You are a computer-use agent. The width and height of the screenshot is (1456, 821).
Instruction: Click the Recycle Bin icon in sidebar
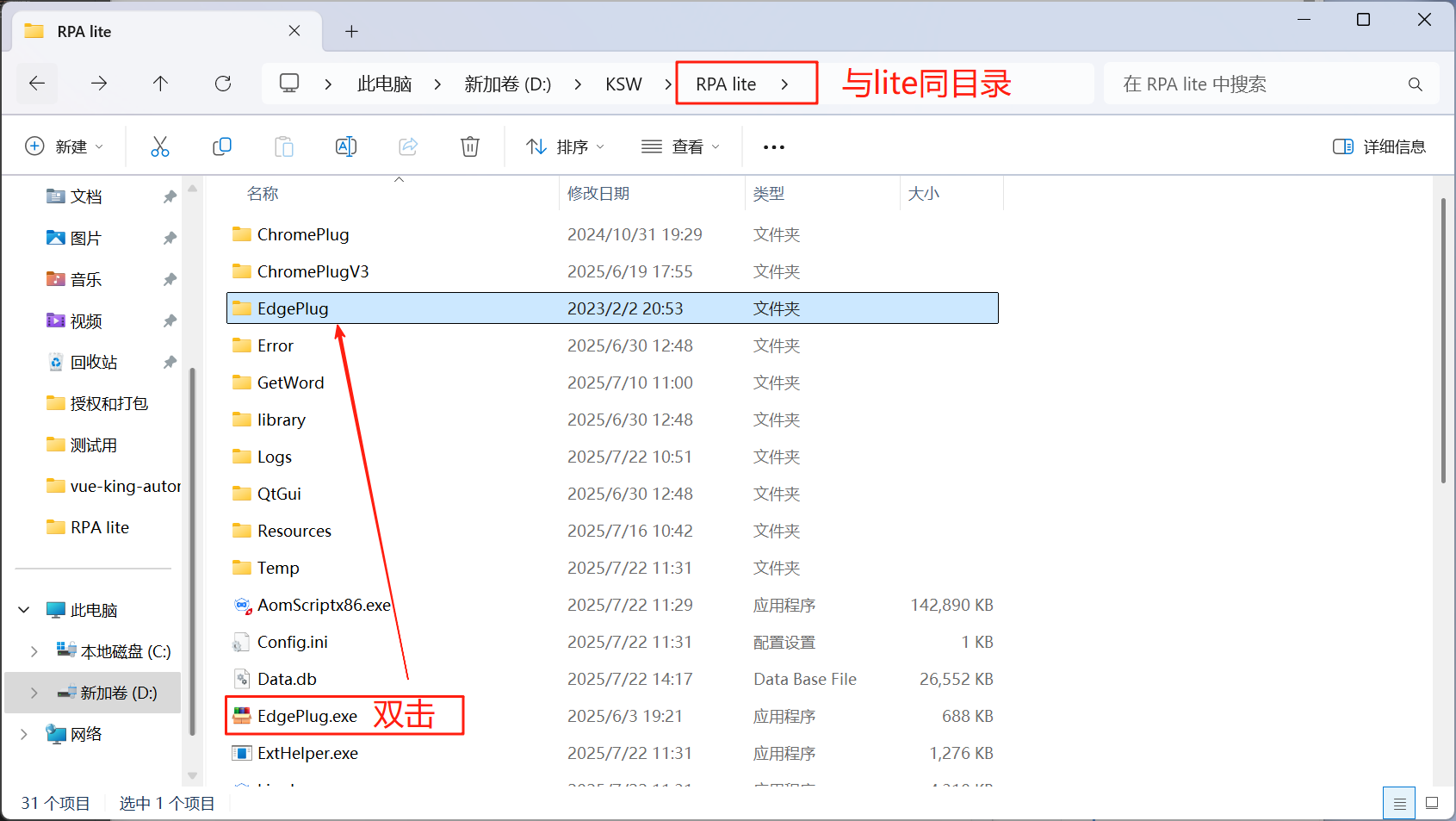coord(56,362)
